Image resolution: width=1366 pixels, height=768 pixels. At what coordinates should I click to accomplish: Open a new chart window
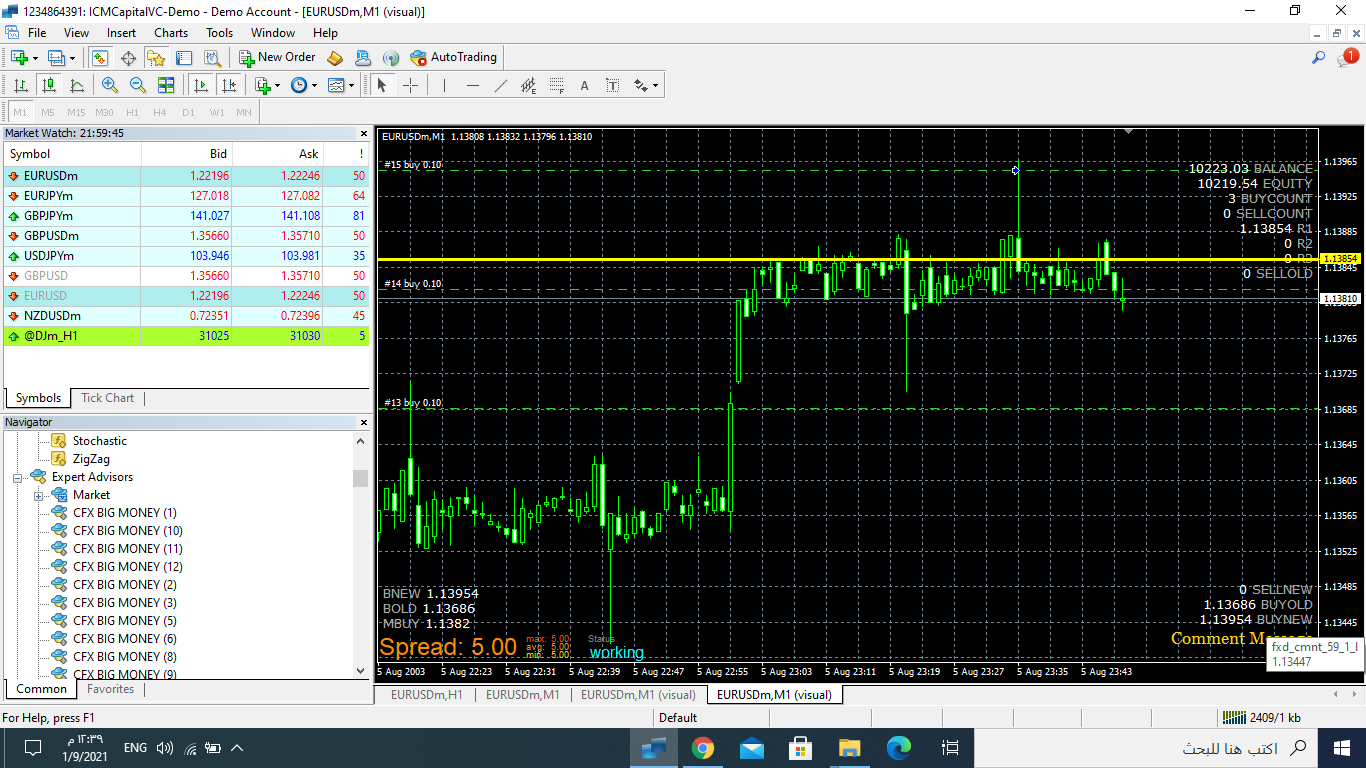(19, 57)
